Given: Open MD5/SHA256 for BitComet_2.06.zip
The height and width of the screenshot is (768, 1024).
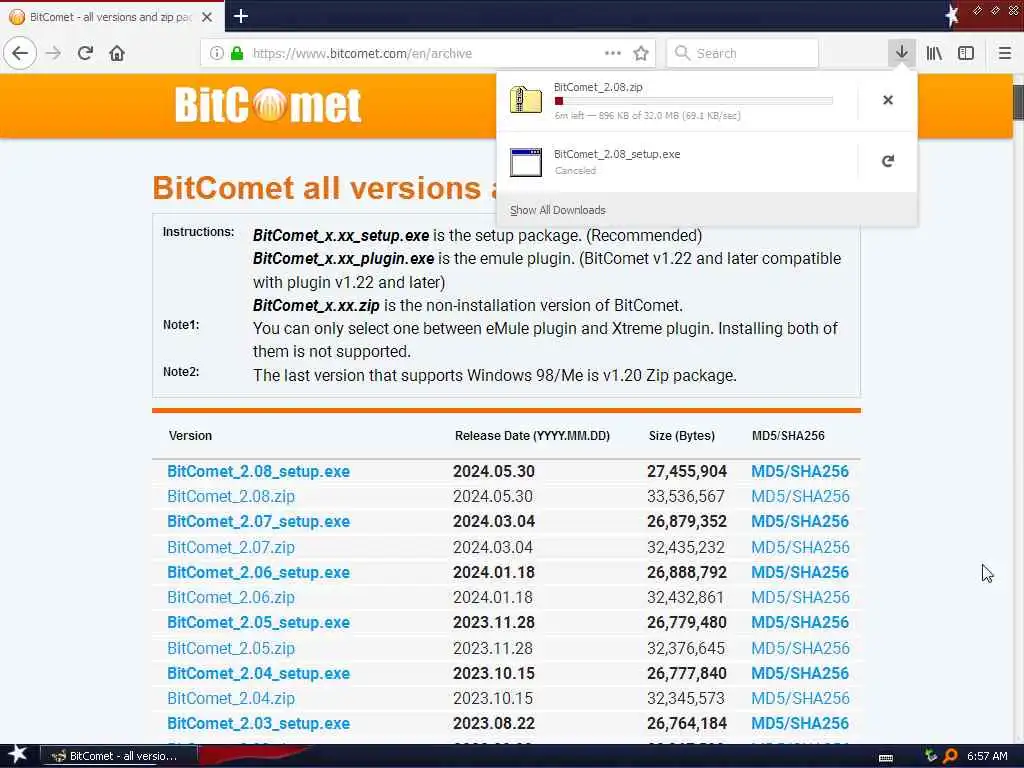Looking at the screenshot, I should coord(800,598).
